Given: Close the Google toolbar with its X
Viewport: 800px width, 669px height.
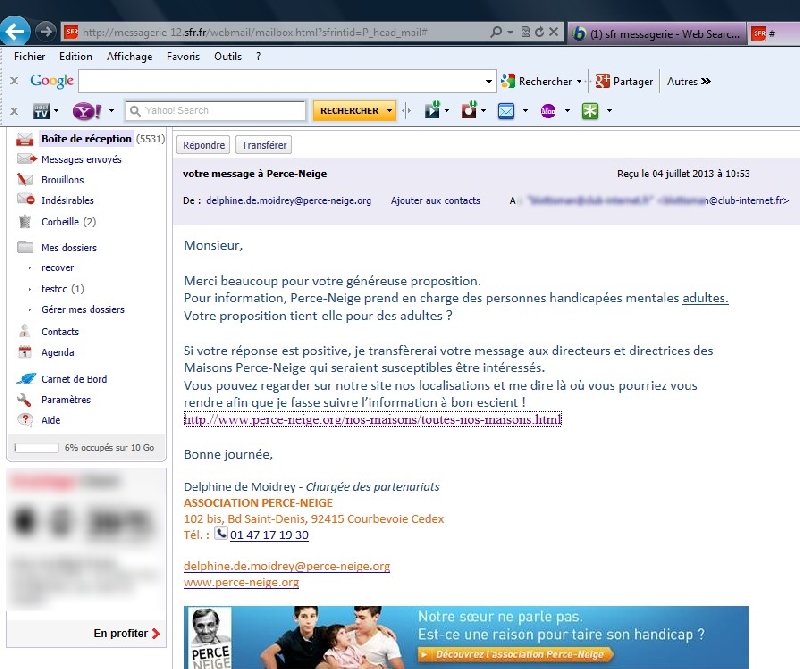Looking at the screenshot, I should click(x=14, y=81).
